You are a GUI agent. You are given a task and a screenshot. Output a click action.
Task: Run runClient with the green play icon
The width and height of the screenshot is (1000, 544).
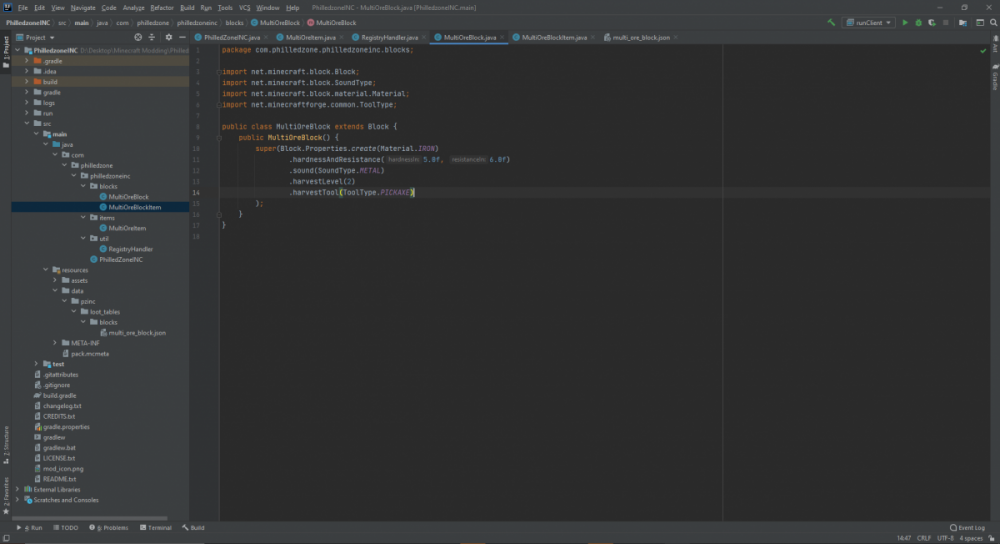(904, 22)
